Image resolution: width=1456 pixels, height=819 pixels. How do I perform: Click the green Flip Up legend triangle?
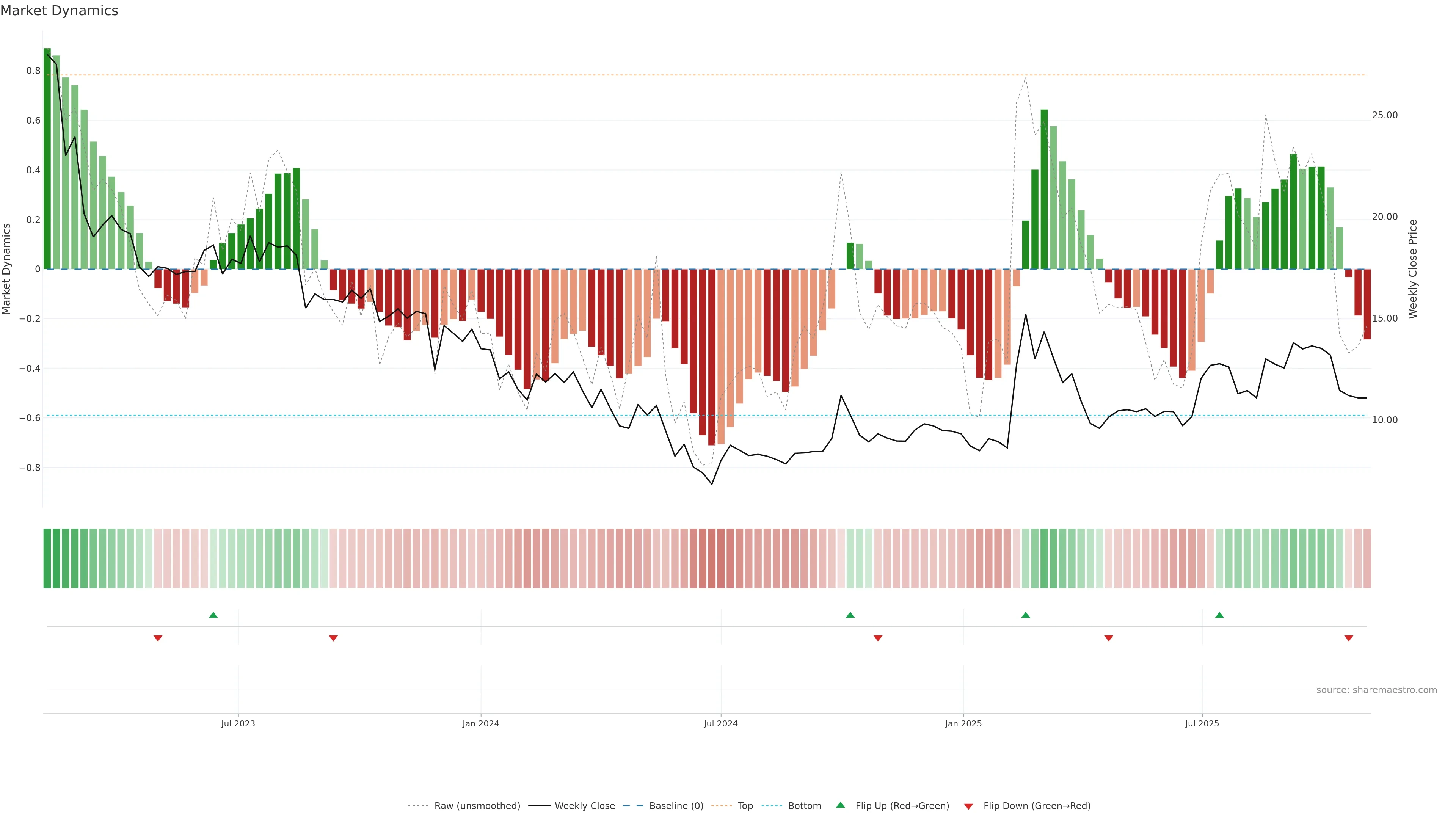pos(841,805)
